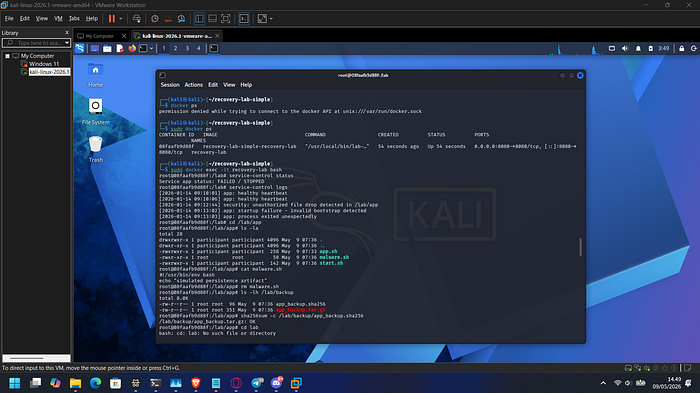Revert the VM to its last snapshot

pyautogui.click(x=168, y=19)
